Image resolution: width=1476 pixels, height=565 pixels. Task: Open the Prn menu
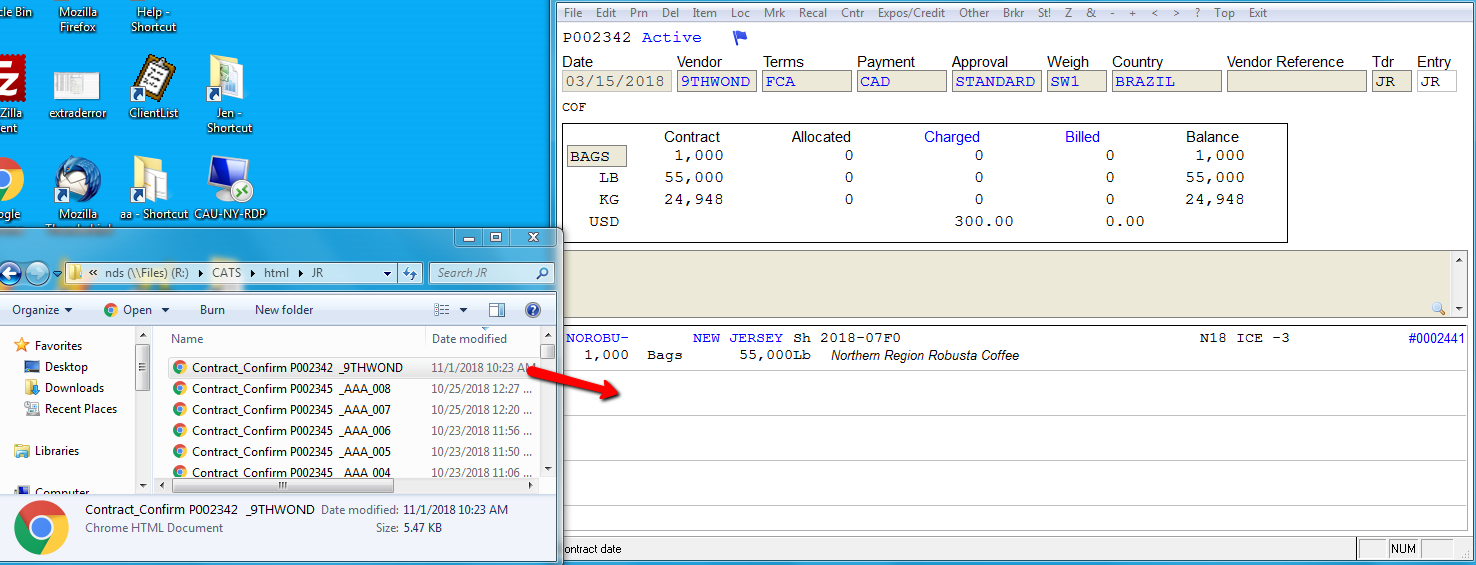click(638, 13)
